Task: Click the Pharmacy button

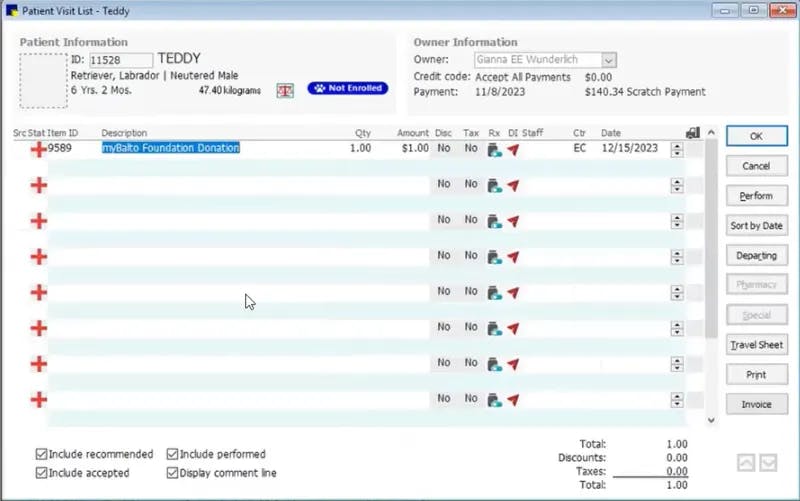Action: [x=757, y=285]
